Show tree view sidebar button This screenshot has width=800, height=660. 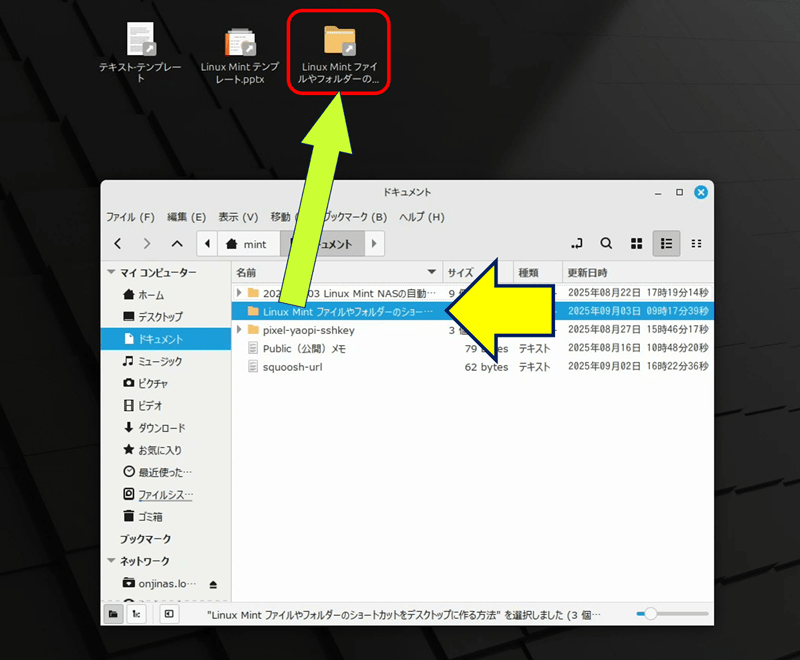pyautogui.click(x=136, y=614)
